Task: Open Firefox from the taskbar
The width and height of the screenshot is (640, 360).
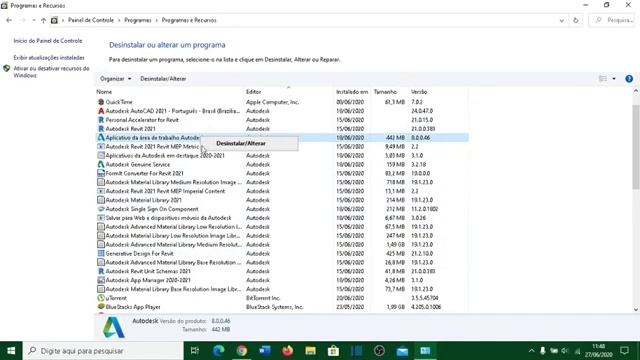Action: 287,351
